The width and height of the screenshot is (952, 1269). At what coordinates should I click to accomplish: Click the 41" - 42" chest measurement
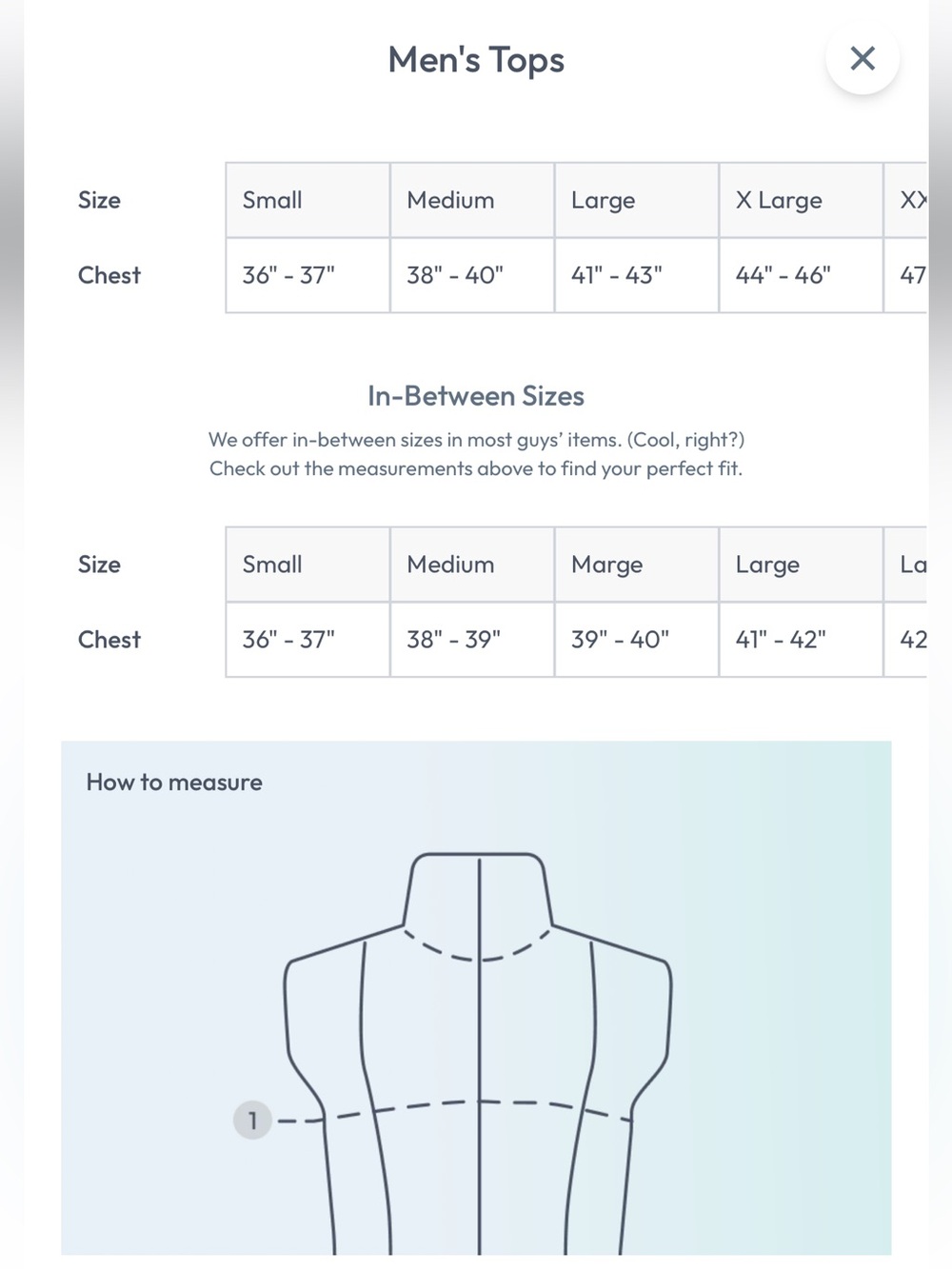[x=801, y=640]
